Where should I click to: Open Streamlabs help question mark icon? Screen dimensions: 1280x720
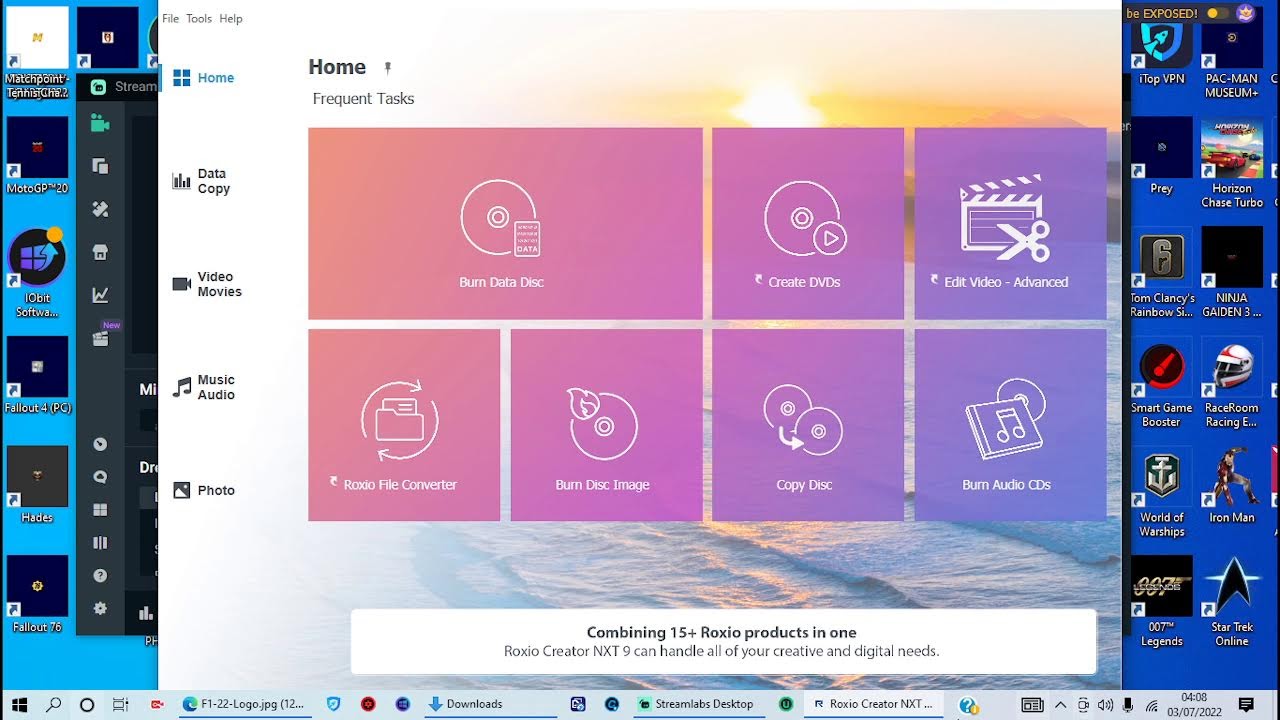tap(100, 575)
